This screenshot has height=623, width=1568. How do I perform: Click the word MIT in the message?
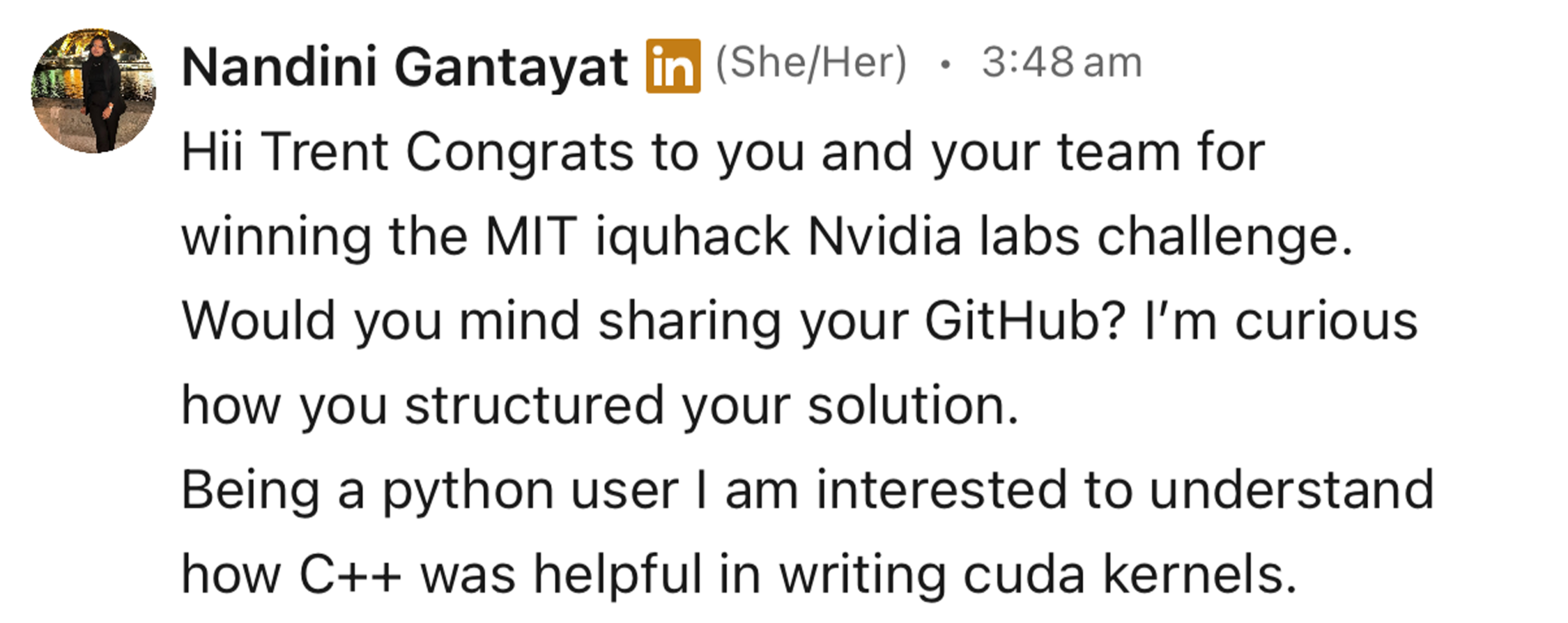click(x=530, y=236)
